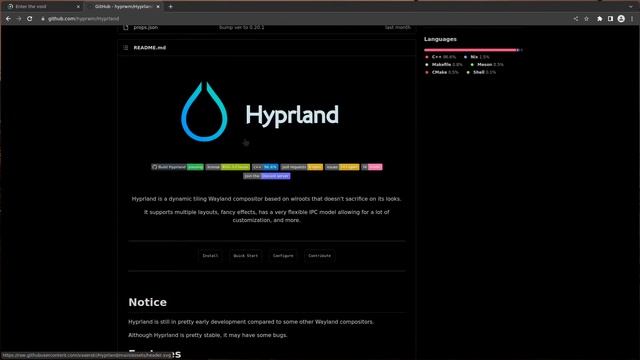Click the README.md header label
This screenshot has width=640, height=360.
point(150,48)
